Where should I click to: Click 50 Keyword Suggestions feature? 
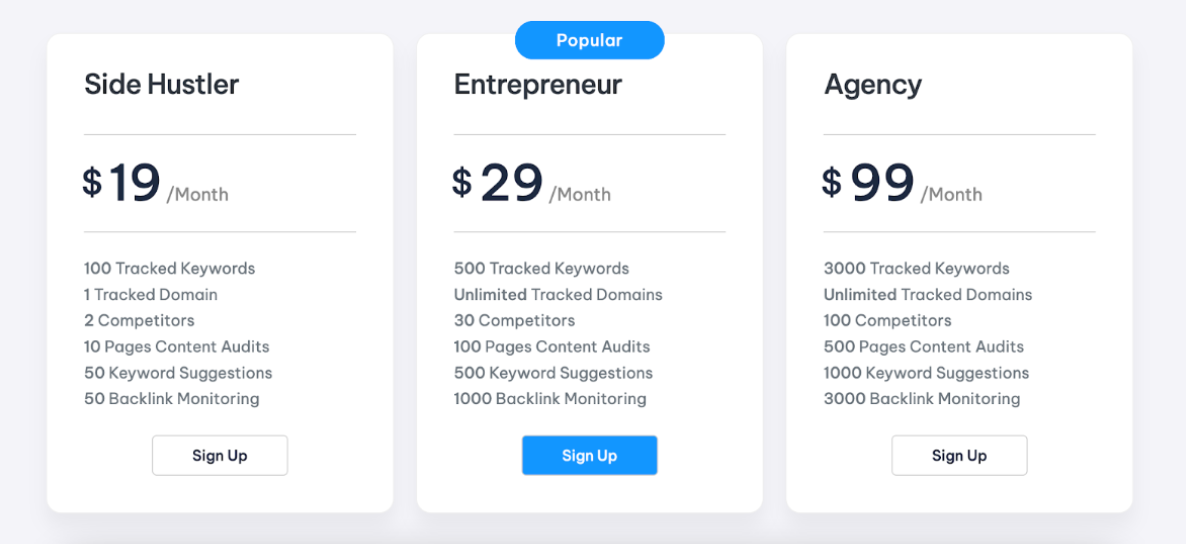coord(178,372)
